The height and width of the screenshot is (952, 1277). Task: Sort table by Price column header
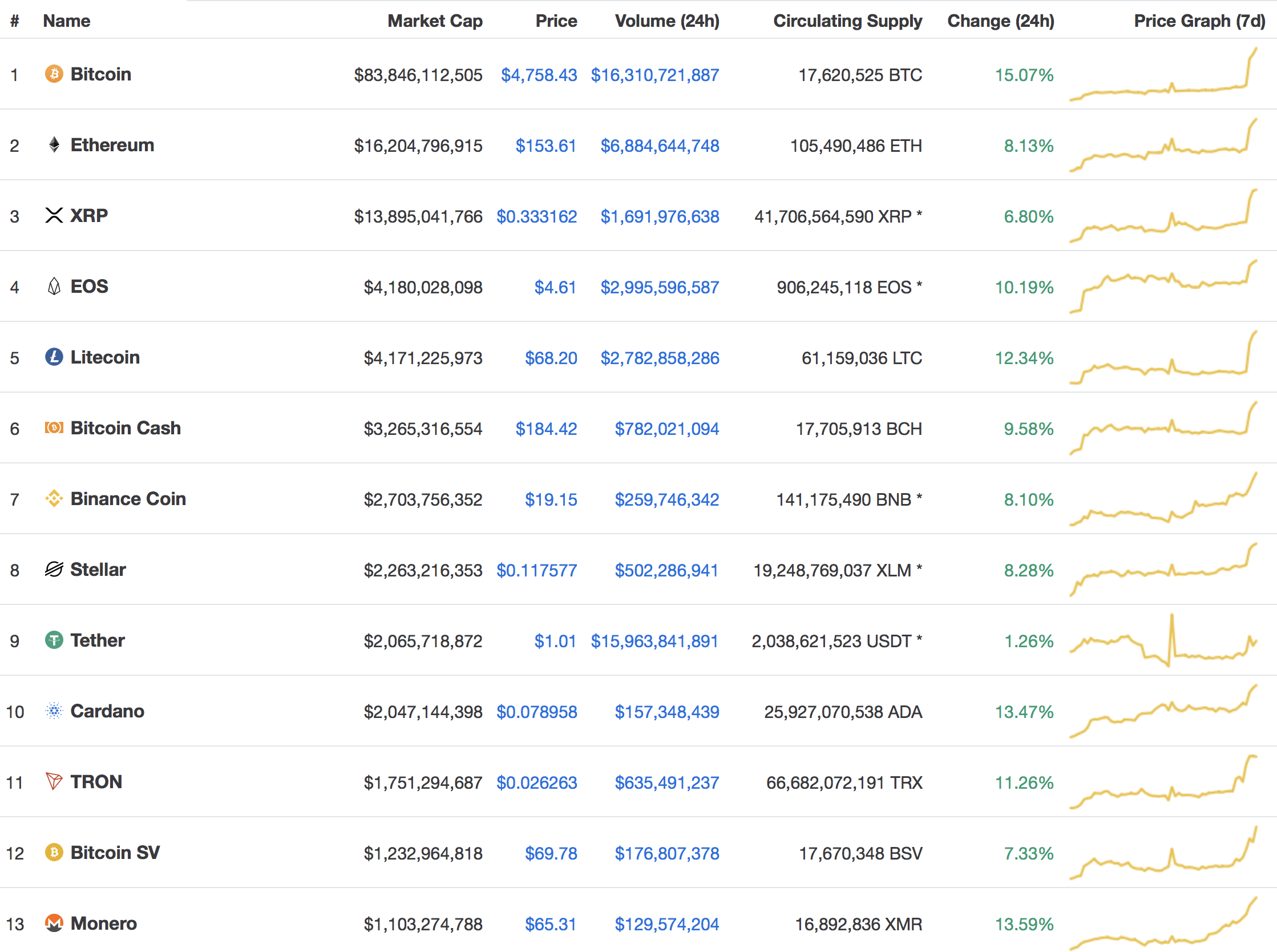click(x=556, y=21)
